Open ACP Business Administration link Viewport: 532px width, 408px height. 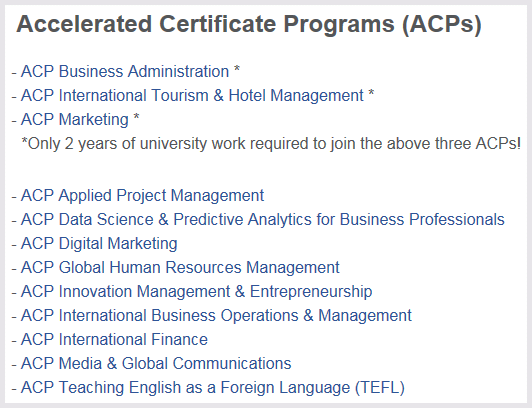(125, 72)
